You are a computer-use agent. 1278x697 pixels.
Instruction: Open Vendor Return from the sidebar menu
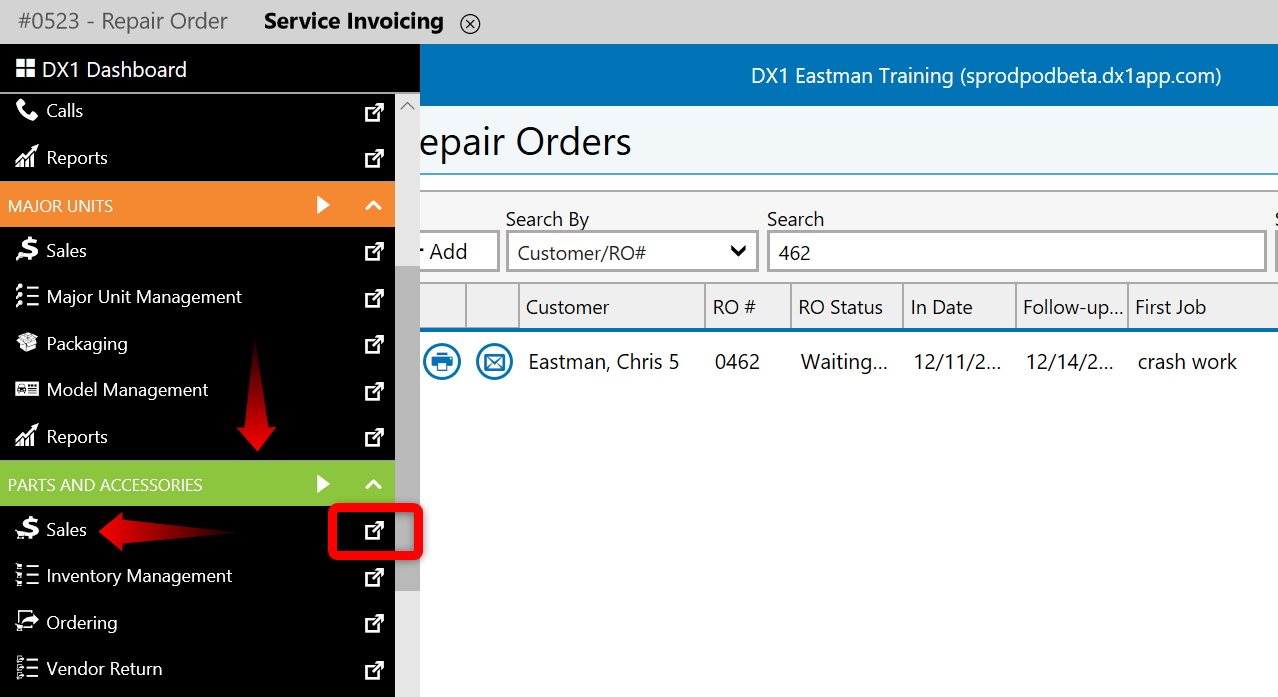coord(104,668)
